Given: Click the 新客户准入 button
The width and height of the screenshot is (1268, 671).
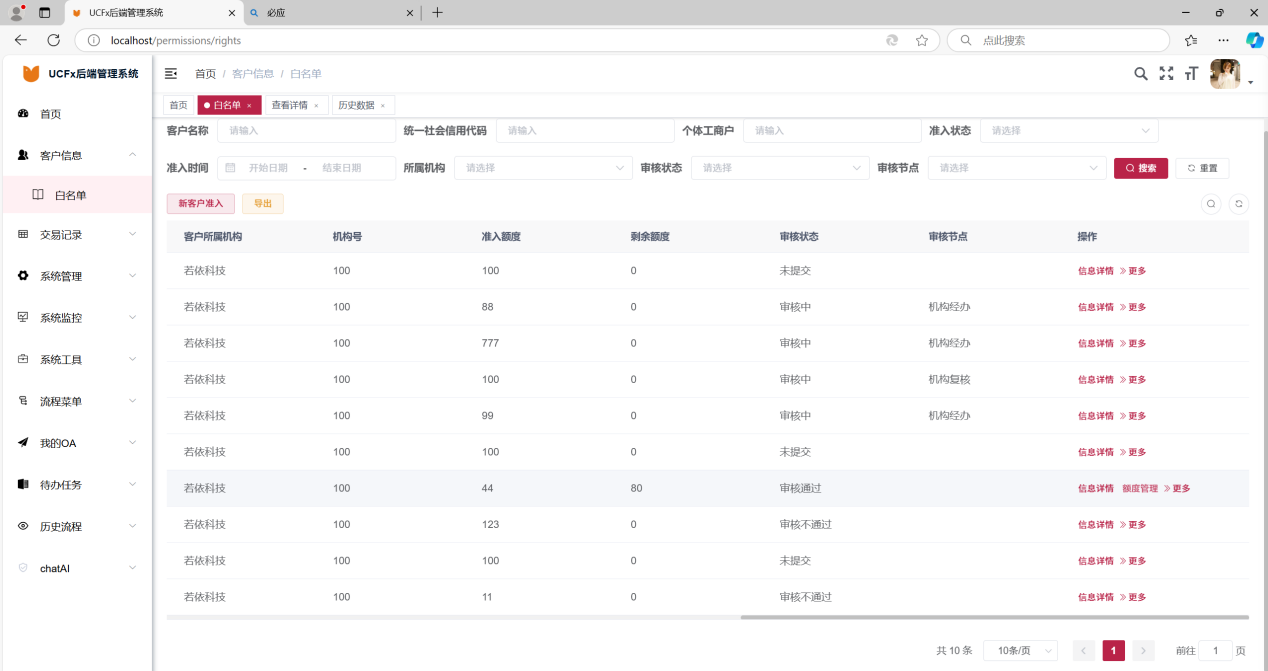Looking at the screenshot, I should pos(201,204).
